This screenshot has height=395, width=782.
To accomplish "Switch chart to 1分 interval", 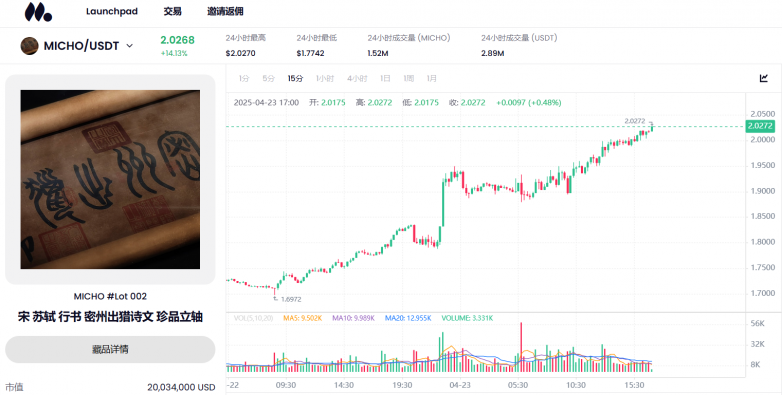I will tap(244, 78).
